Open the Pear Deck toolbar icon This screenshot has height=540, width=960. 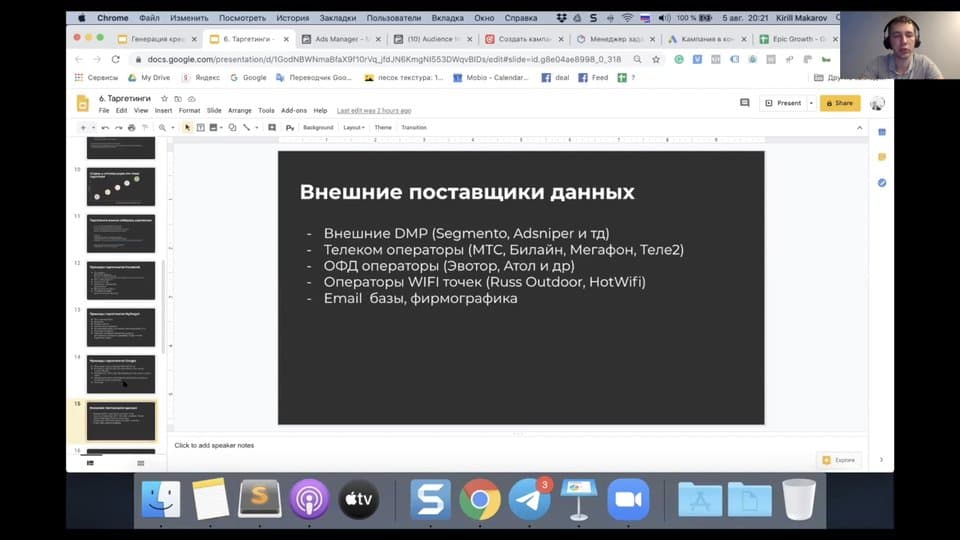click(290, 127)
